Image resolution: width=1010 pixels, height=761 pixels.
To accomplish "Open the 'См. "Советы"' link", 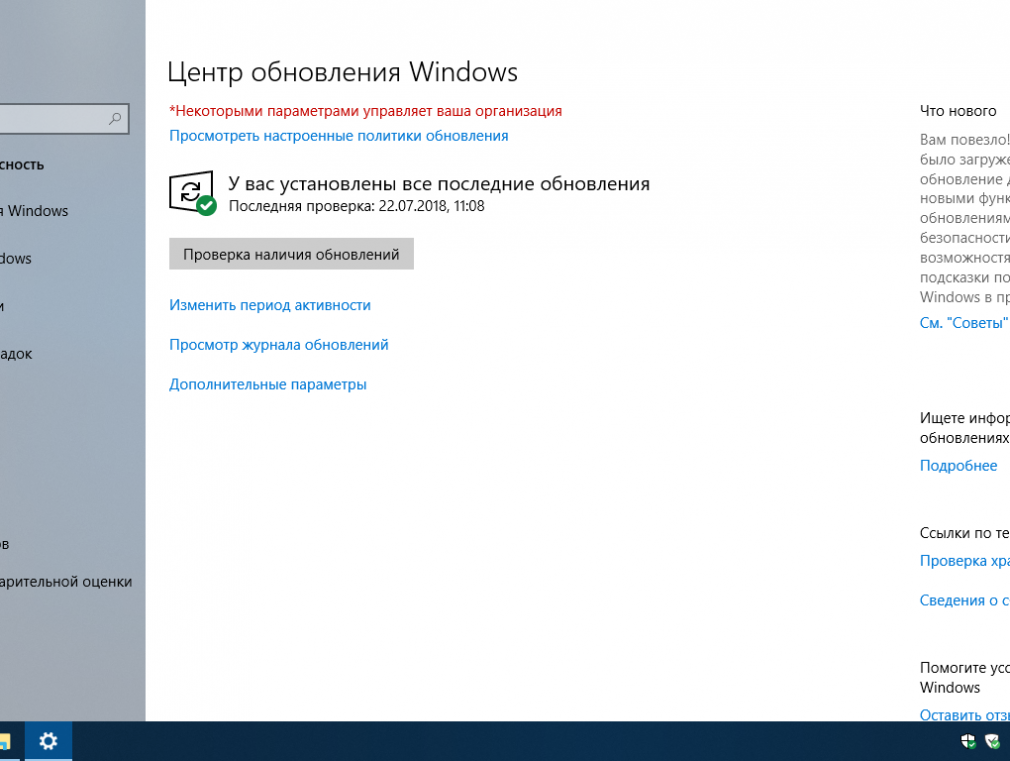I will click(x=964, y=323).
